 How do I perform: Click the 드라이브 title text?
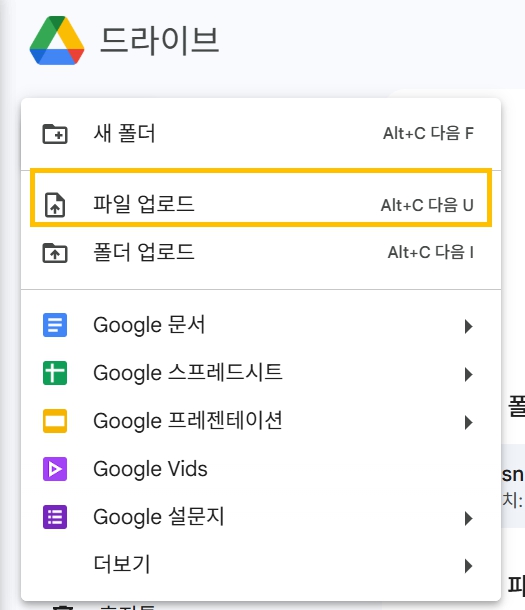click(x=160, y=40)
